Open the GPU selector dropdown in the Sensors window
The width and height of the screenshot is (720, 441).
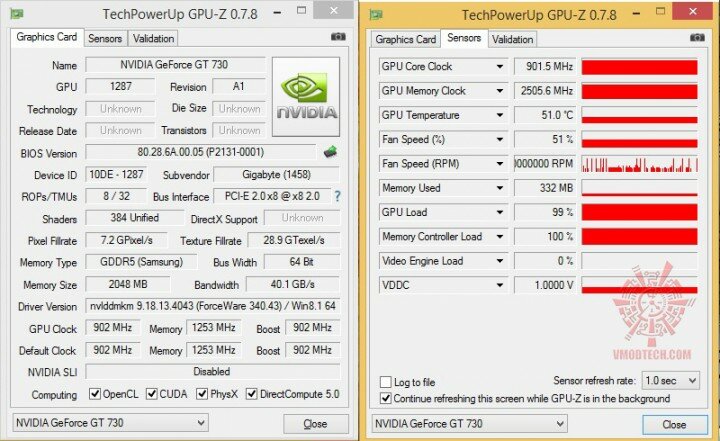point(469,424)
